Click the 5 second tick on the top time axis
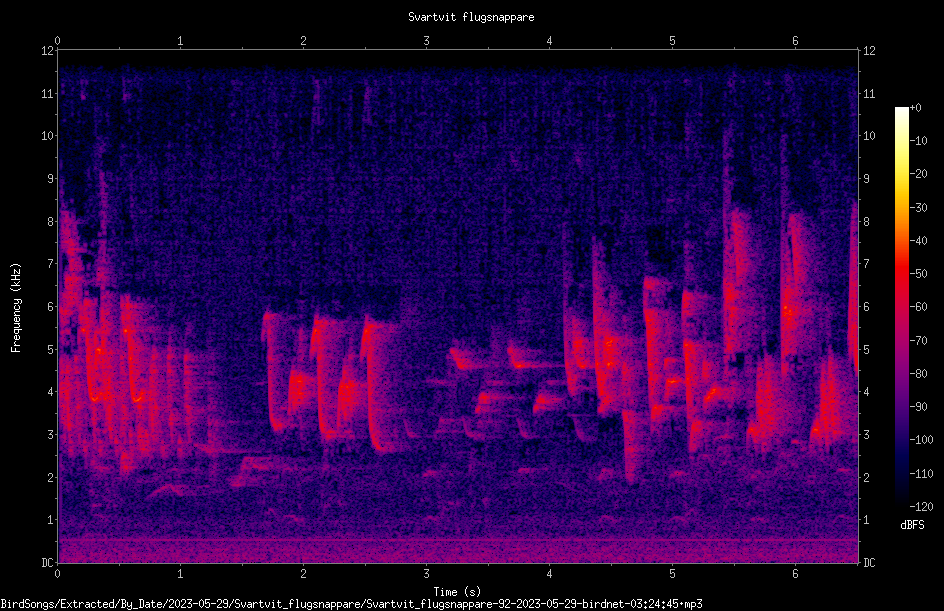 [x=672, y=41]
